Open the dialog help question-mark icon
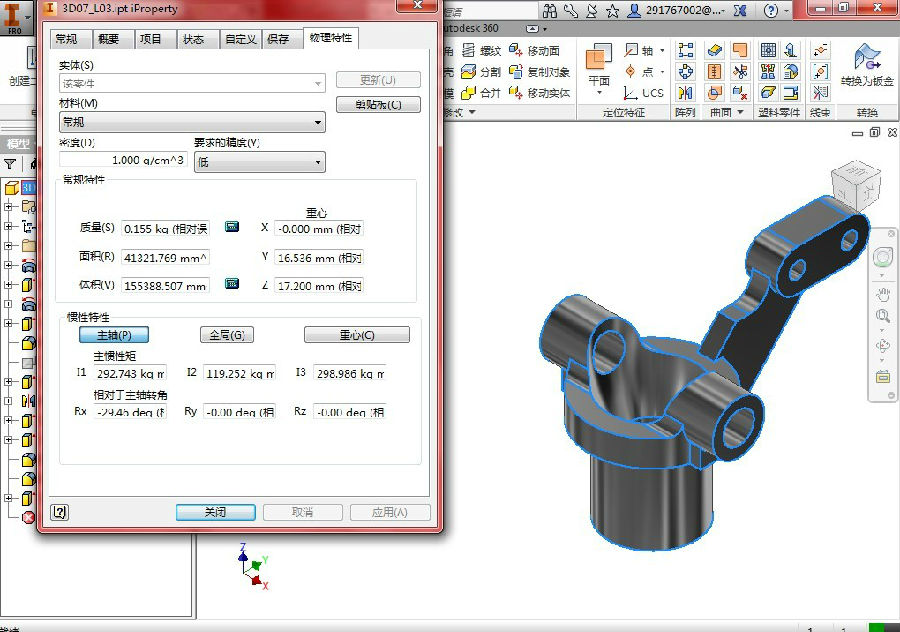Screen dimensions: 900x632 [x=60, y=512]
